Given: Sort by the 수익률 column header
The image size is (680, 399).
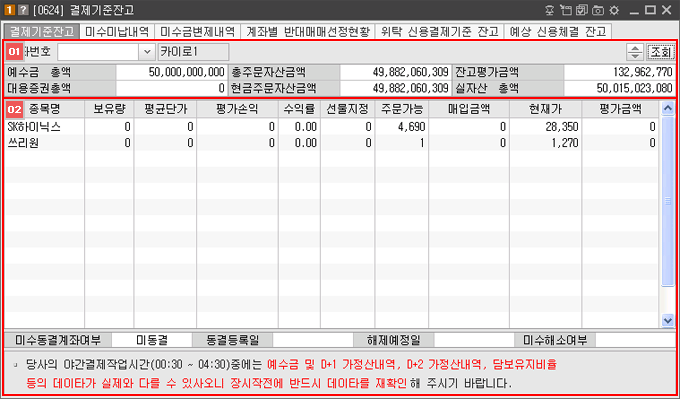Looking at the screenshot, I should (x=299, y=109).
